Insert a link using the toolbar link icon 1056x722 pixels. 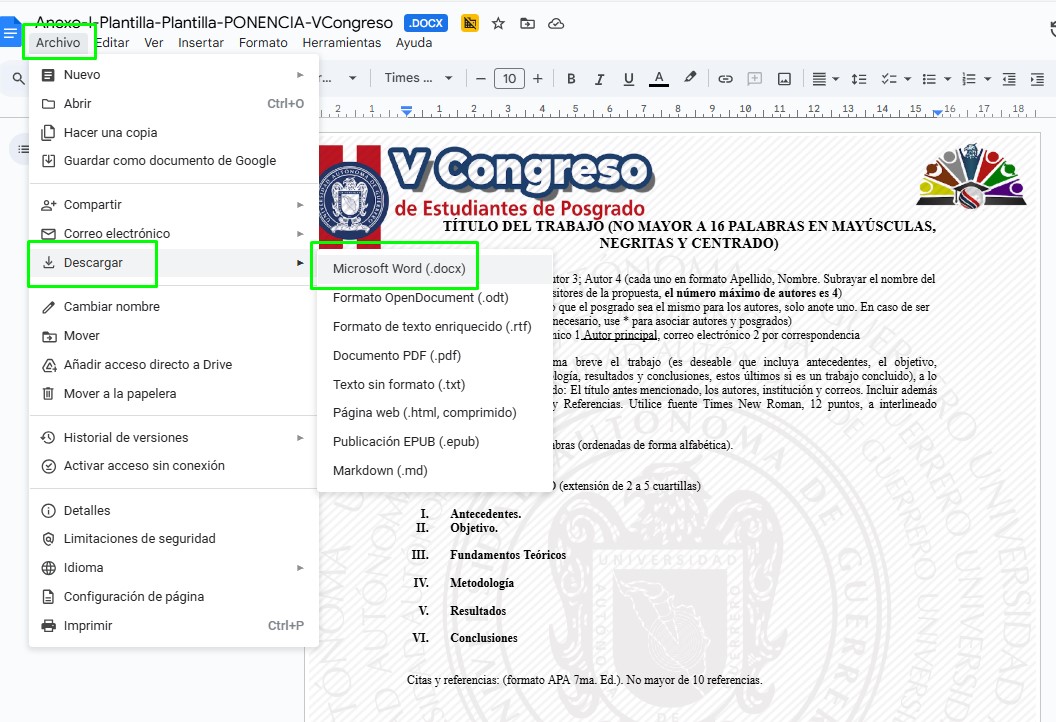(726, 78)
